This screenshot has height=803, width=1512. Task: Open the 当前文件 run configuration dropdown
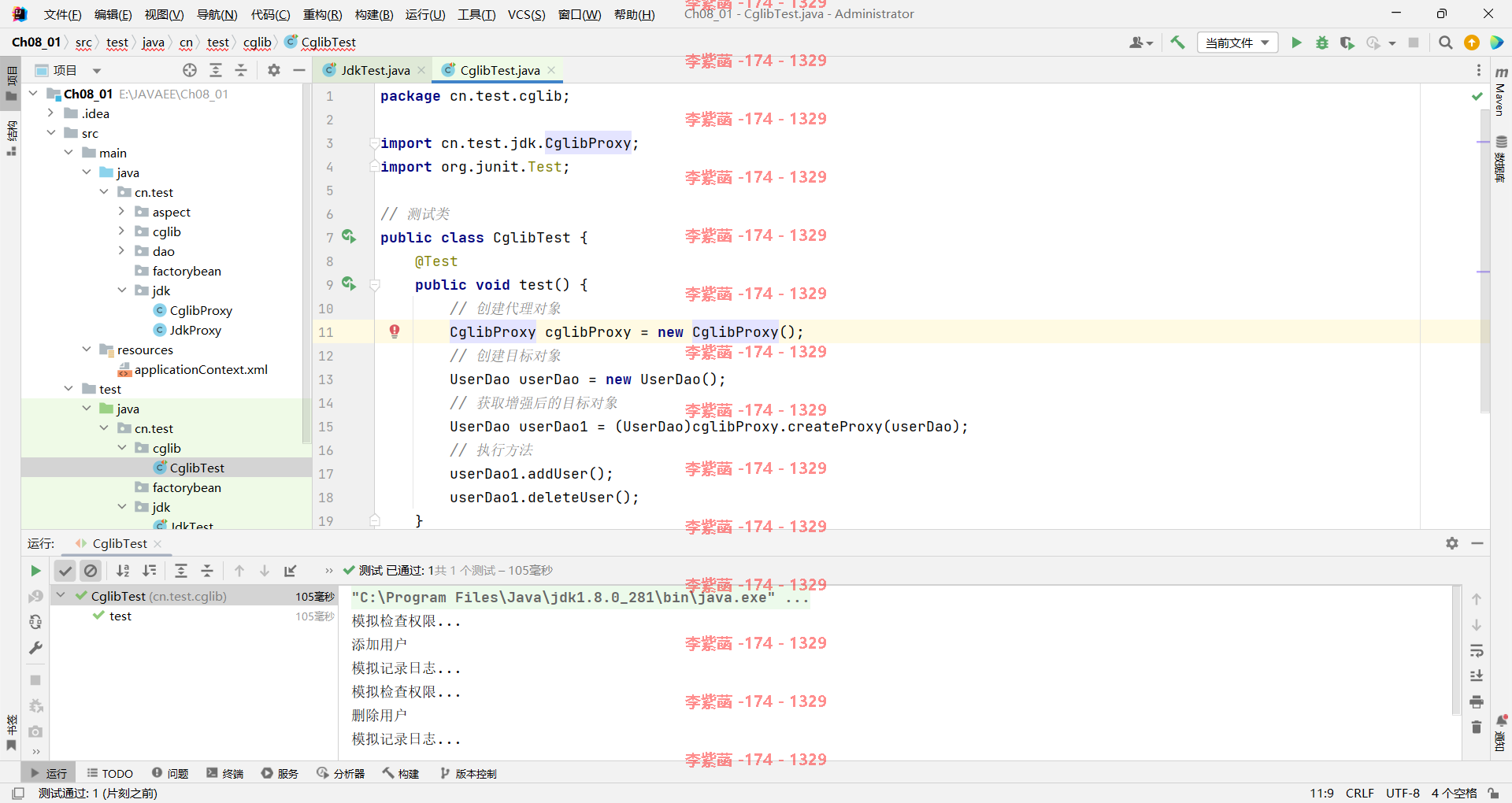tap(1238, 43)
